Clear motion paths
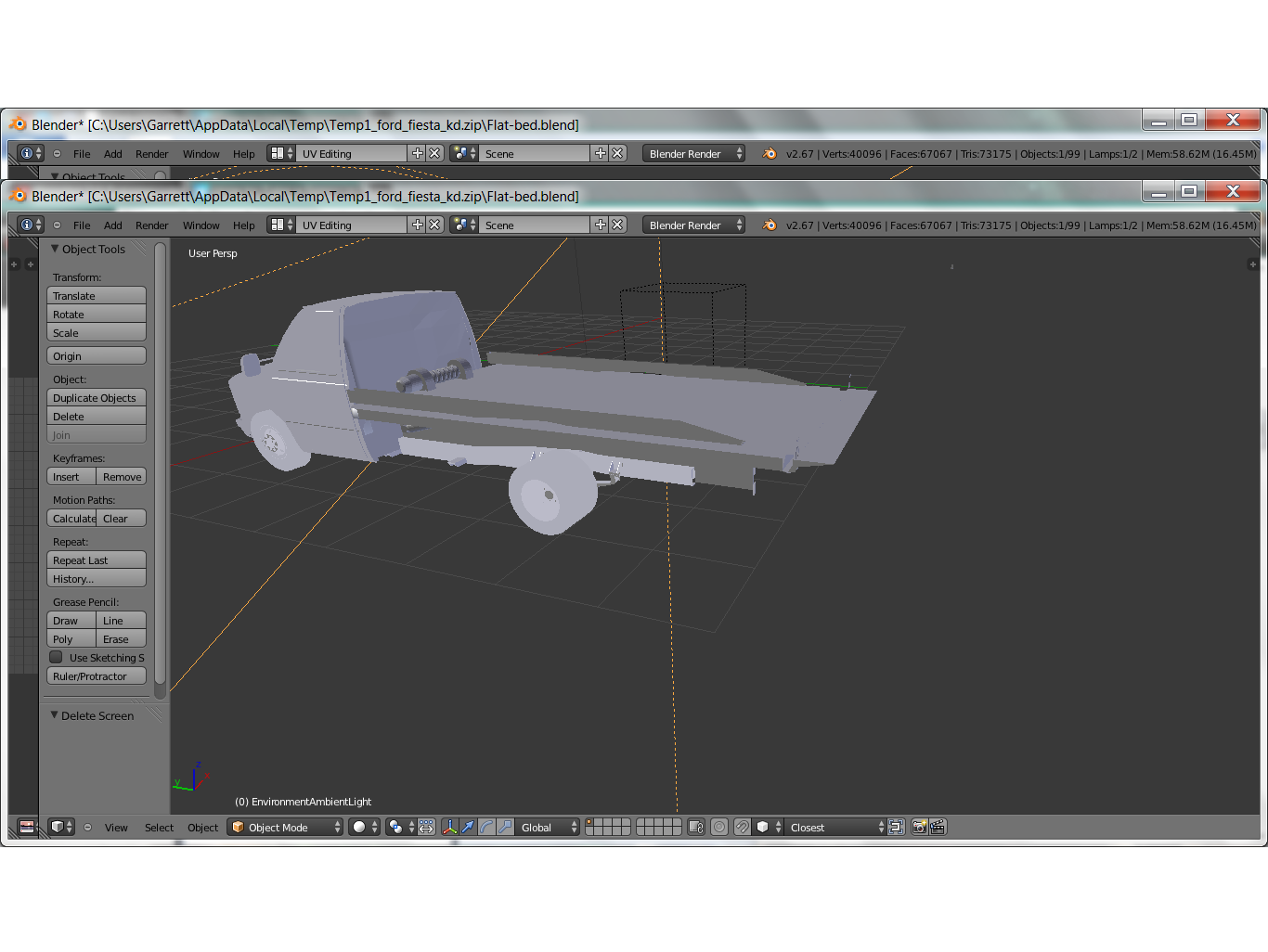Screen dimensions: 1268x952 [x=122, y=519]
